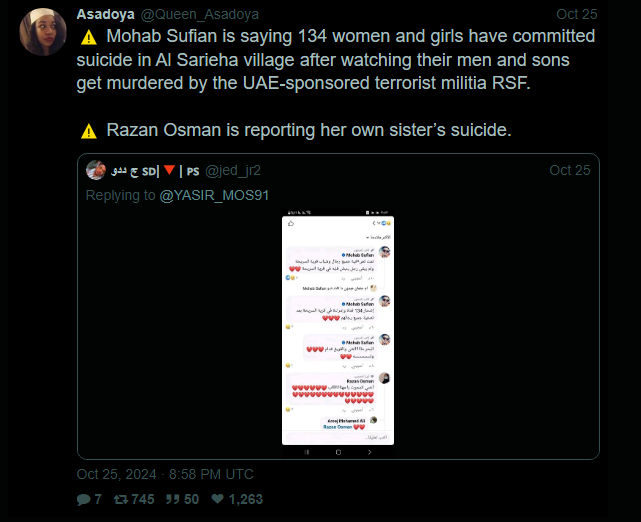The height and width of the screenshot is (522, 641).
Task: Click the quoted tweet's Oct 25 date
Action: 570,170
